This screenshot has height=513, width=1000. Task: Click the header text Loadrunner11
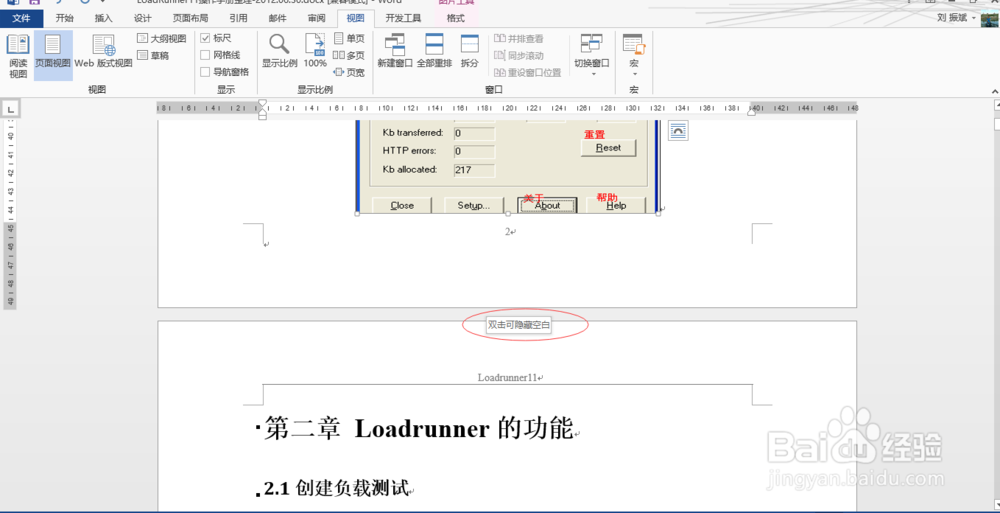[508, 378]
